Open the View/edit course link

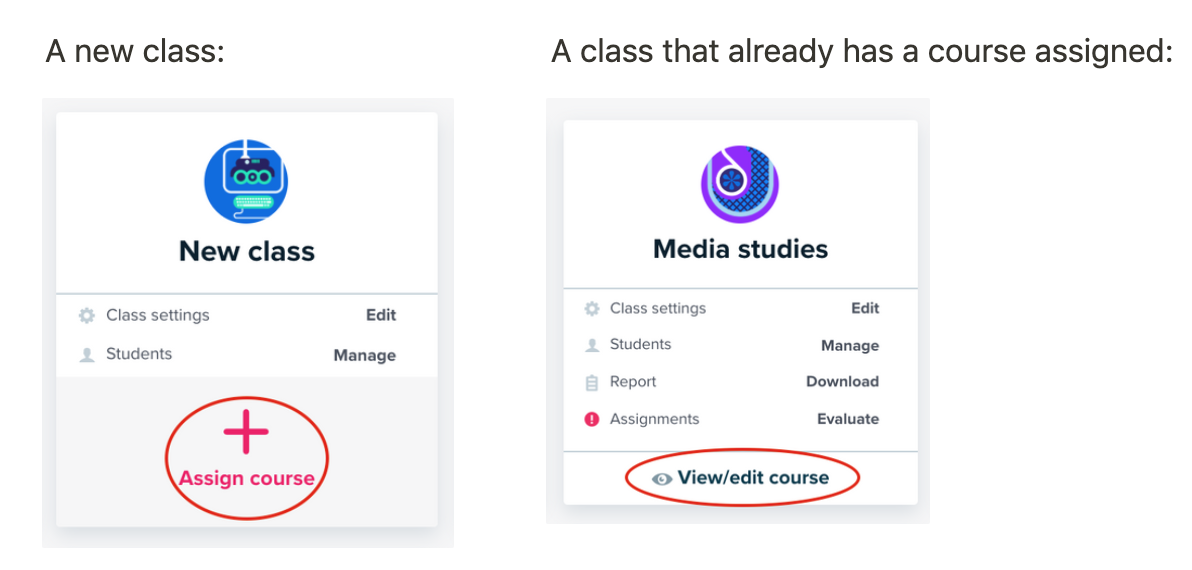[753, 478]
